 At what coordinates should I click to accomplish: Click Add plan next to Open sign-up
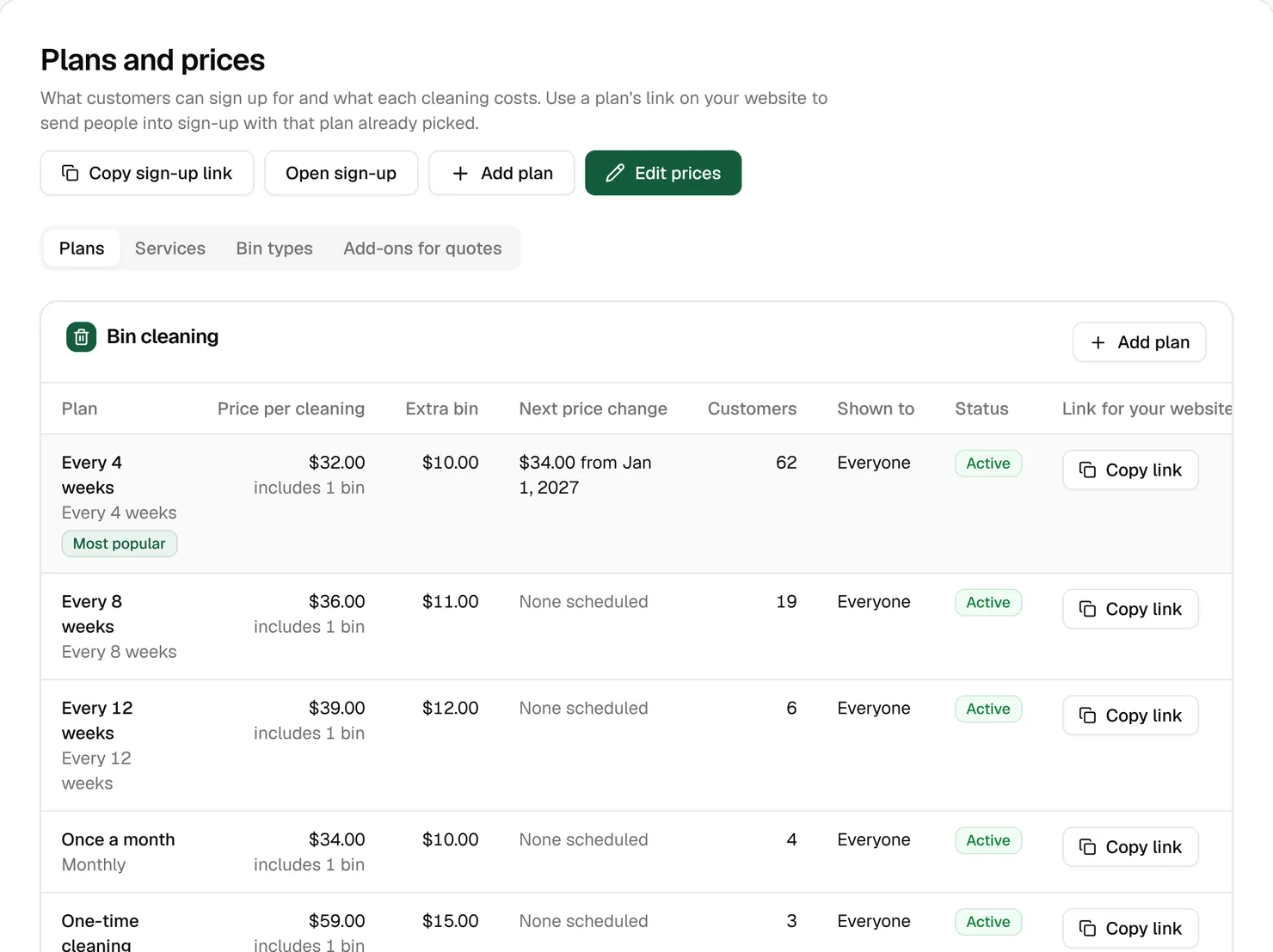(501, 173)
